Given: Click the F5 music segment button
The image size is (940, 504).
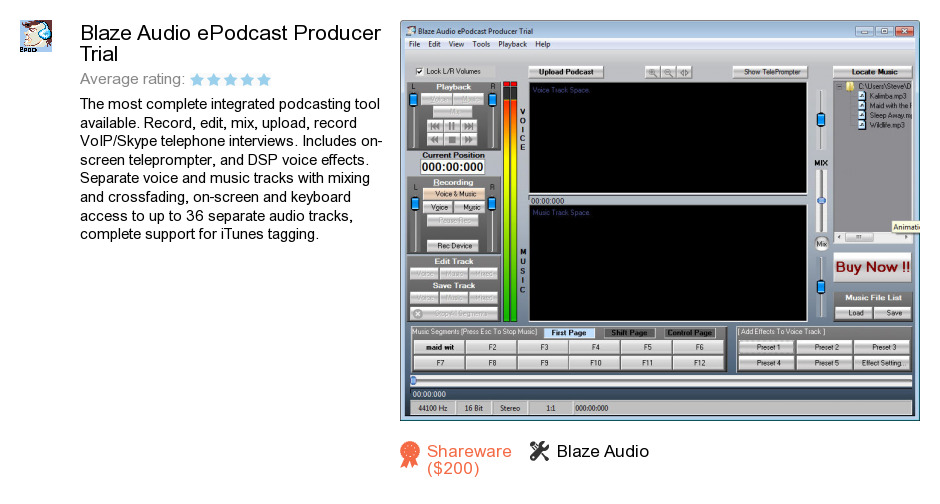Looking at the screenshot, I should click(647, 347).
